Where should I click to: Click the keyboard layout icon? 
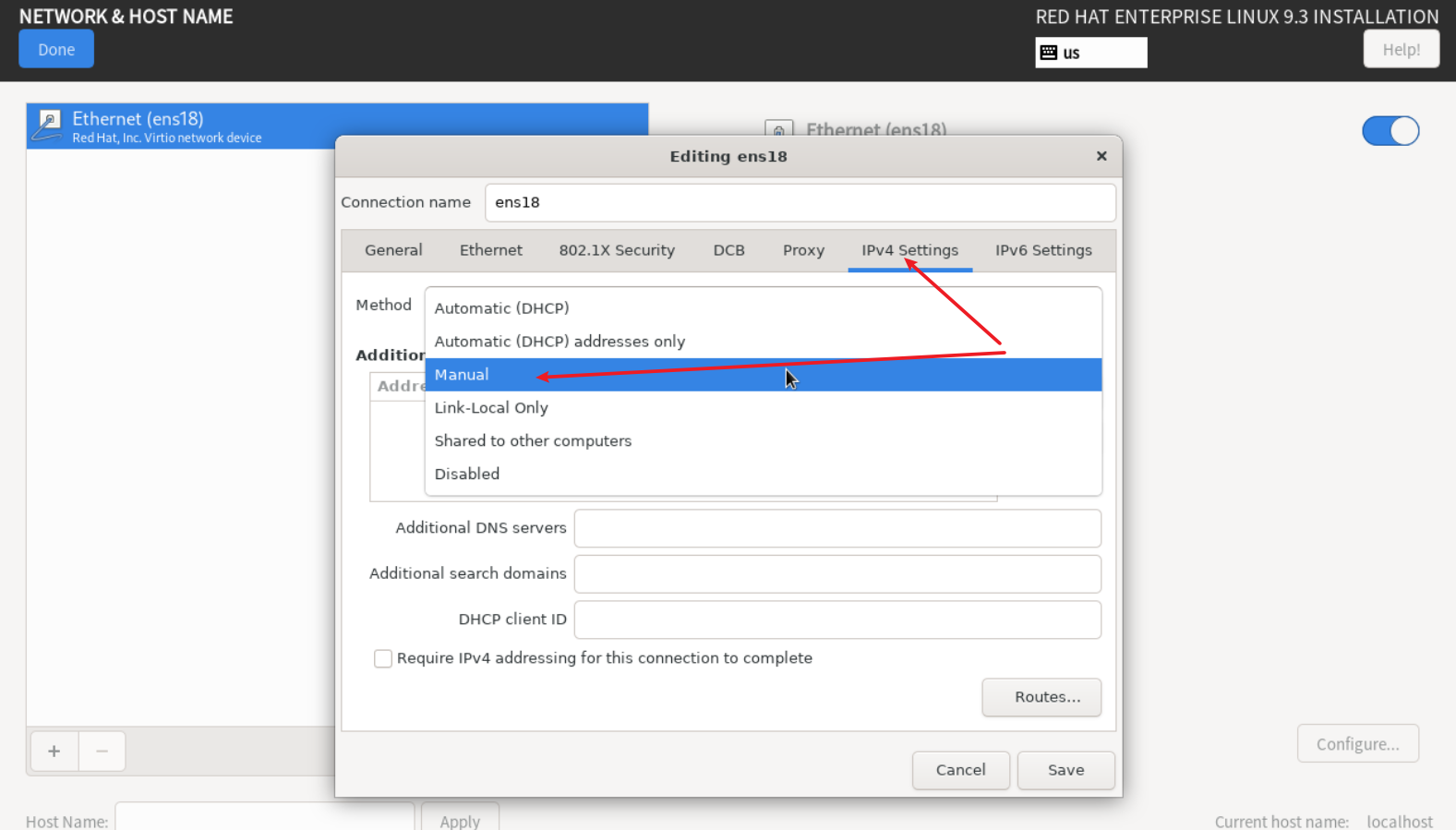tap(1048, 53)
